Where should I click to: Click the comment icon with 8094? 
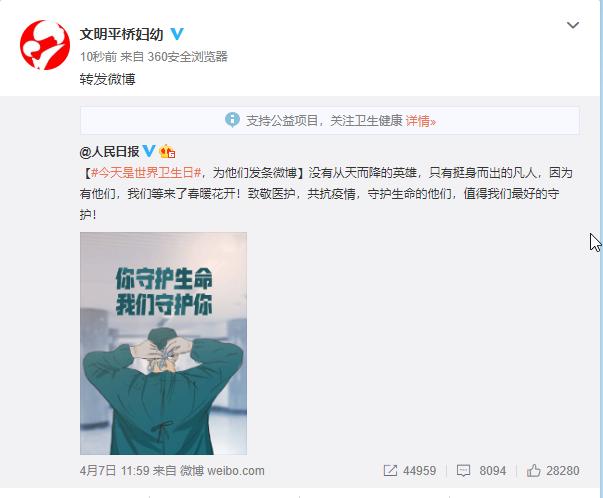pyautogui.click(x=463, y=471)
